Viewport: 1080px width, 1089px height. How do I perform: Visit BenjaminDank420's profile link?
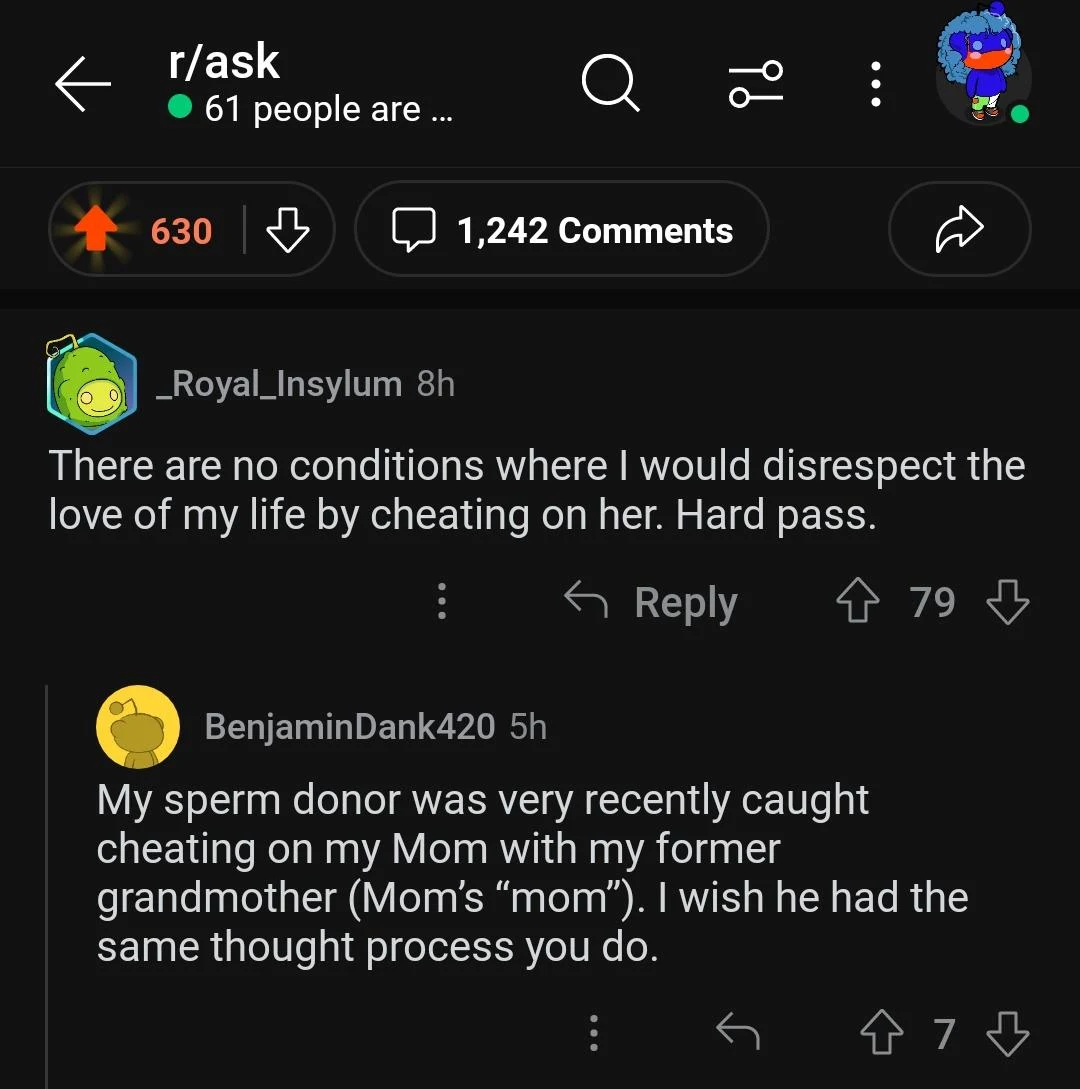pos(349,727)
